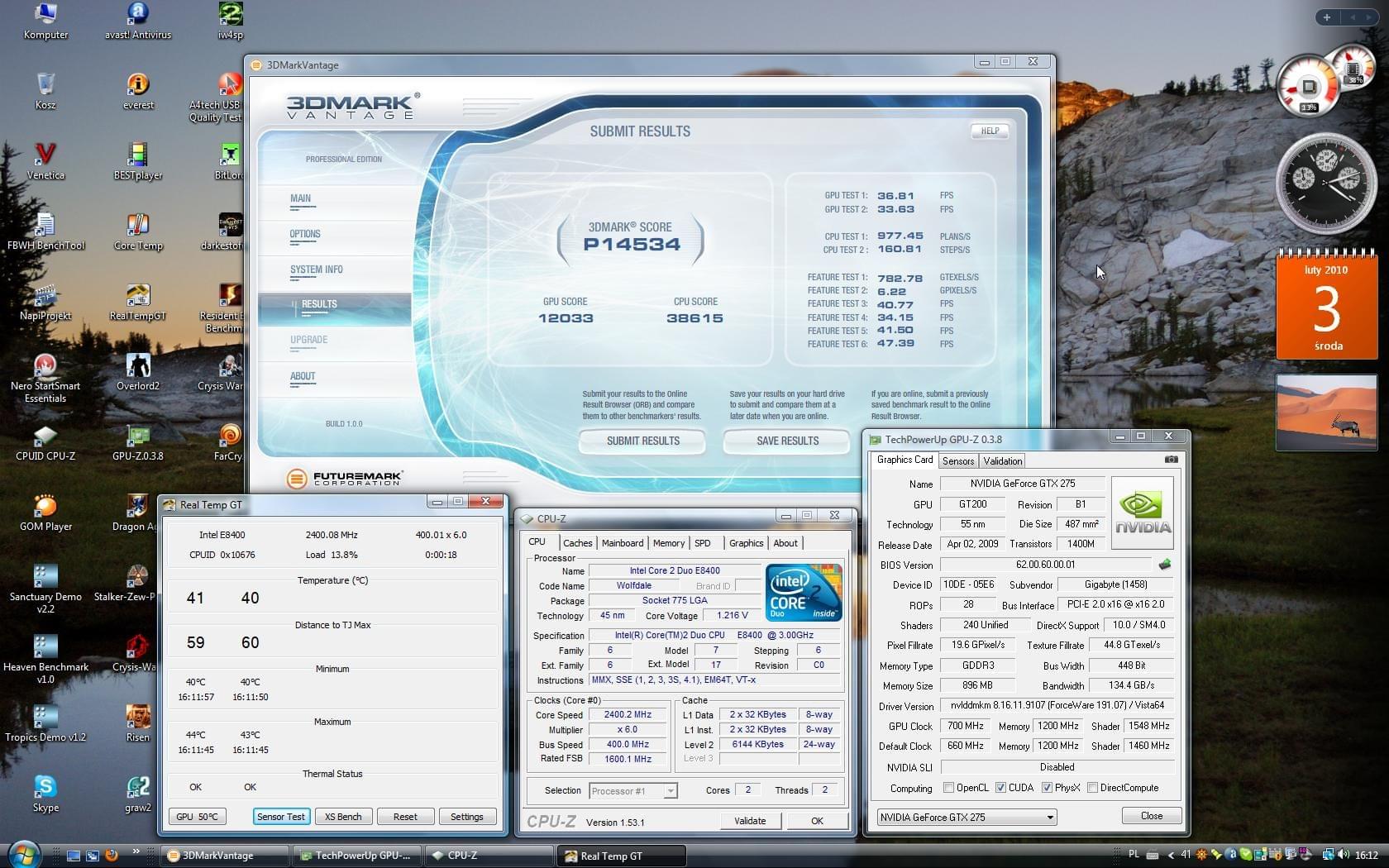Click the Sensor Test button
This screenshot has height=868, width=1389.
280,817
